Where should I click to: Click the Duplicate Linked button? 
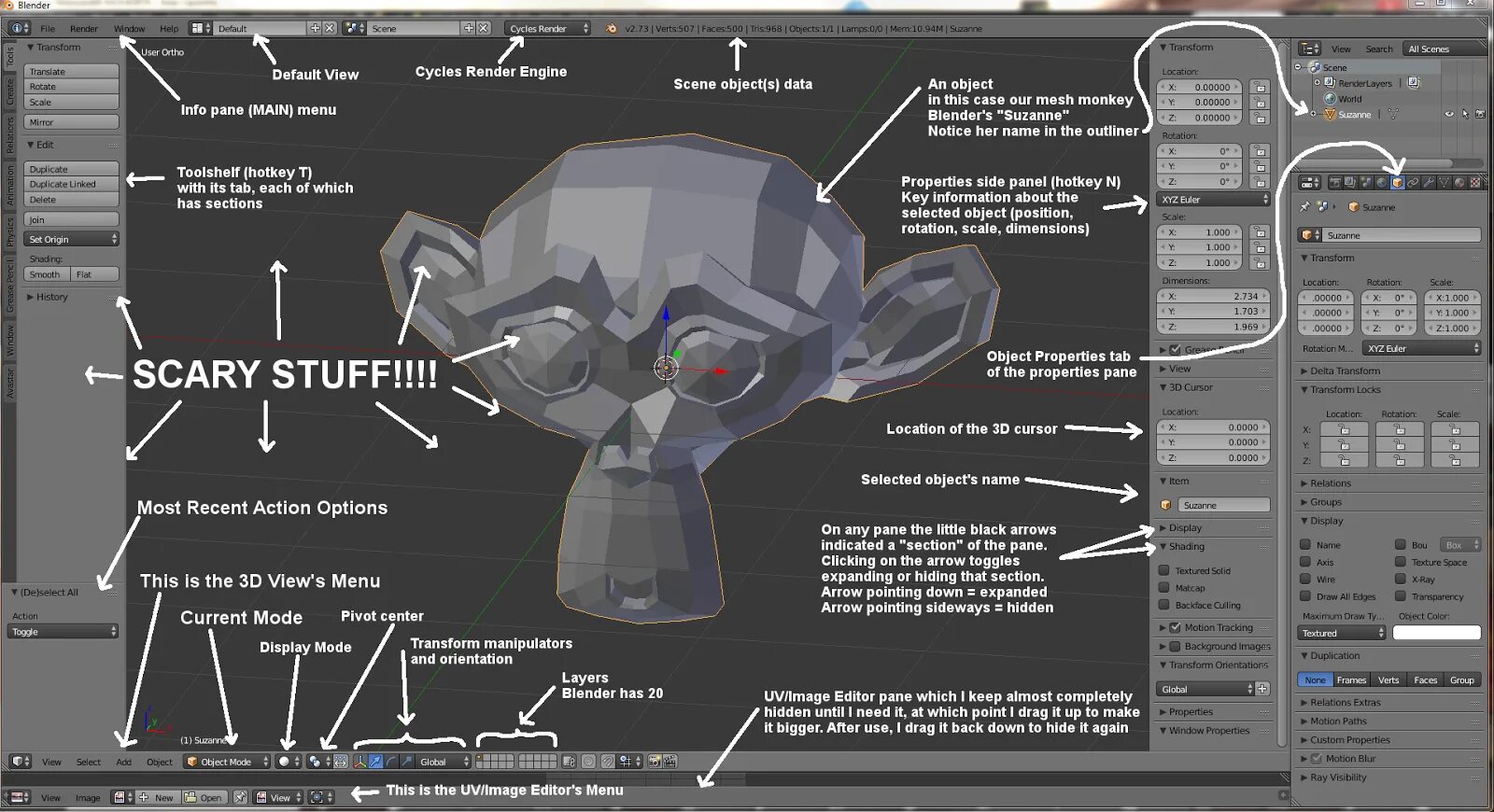pyautogui.click(x=72, y=184)
